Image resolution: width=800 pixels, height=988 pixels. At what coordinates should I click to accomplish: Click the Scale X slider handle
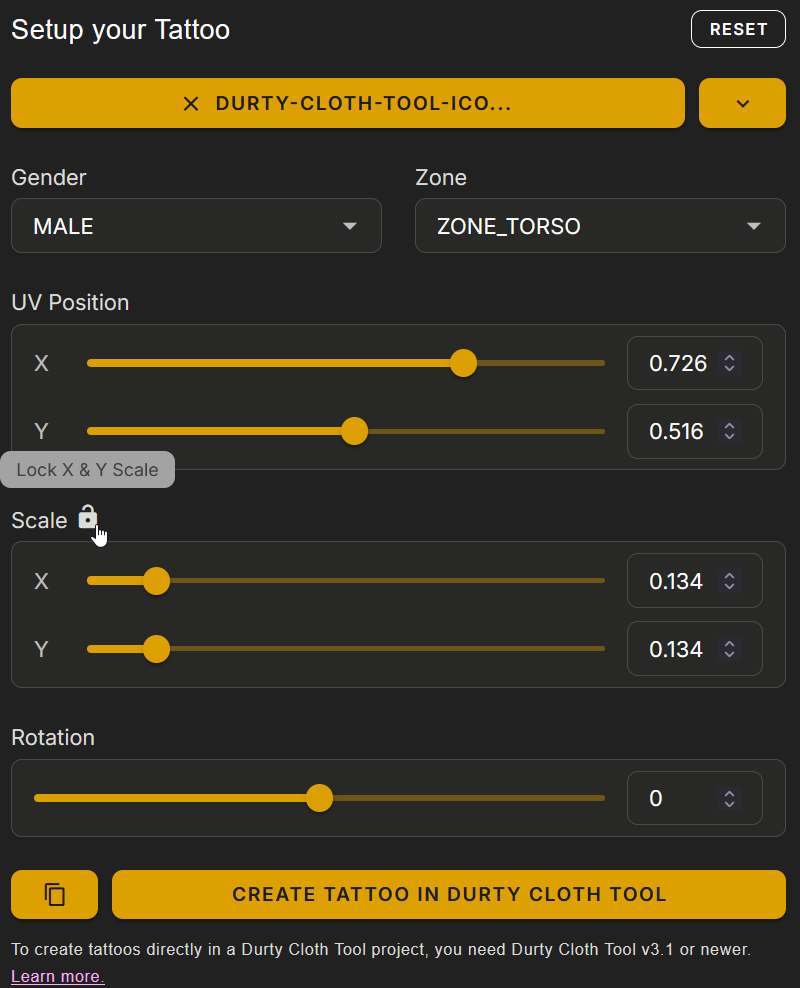click(x=156, y=581)
